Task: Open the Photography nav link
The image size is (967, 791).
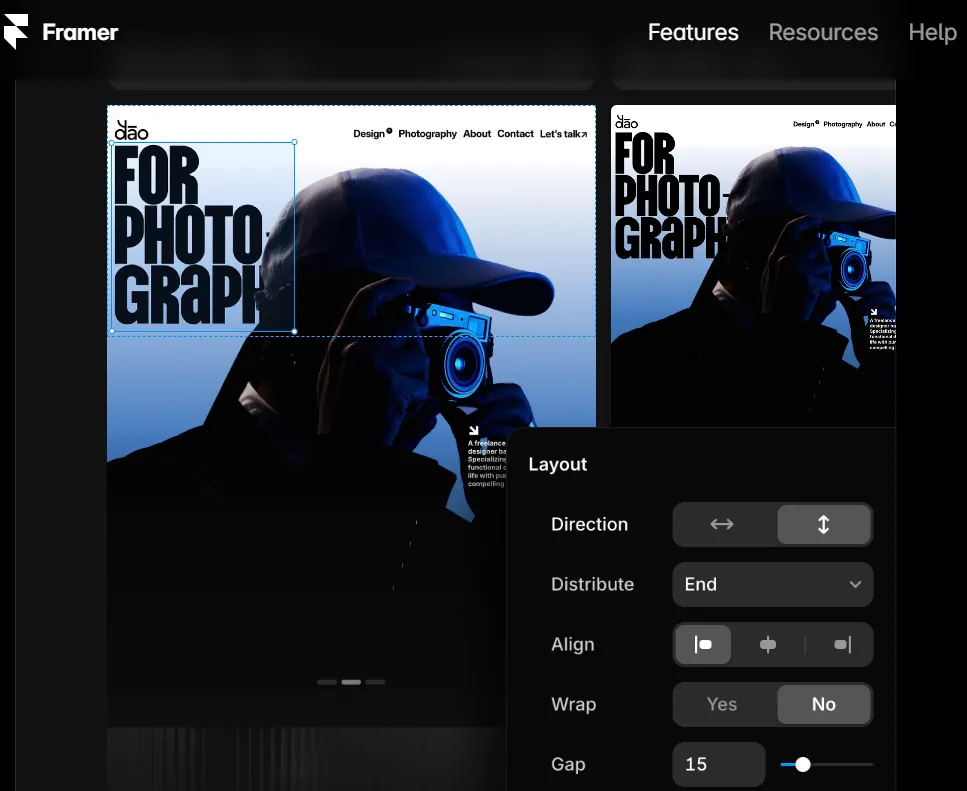Action: (428, 133)
